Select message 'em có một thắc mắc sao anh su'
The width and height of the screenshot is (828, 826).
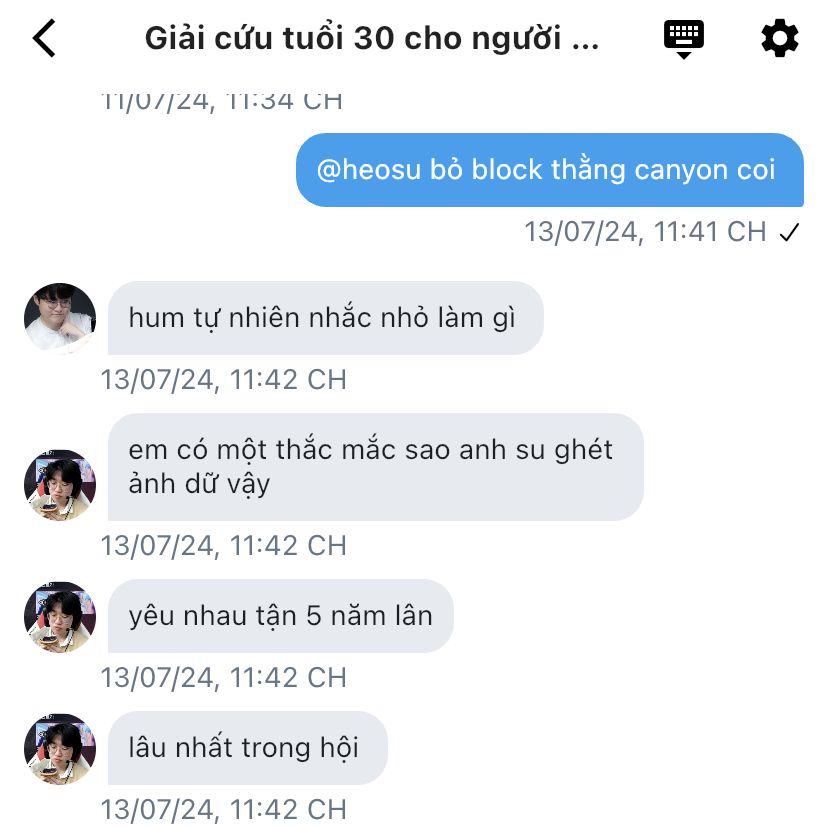(375, 467)
